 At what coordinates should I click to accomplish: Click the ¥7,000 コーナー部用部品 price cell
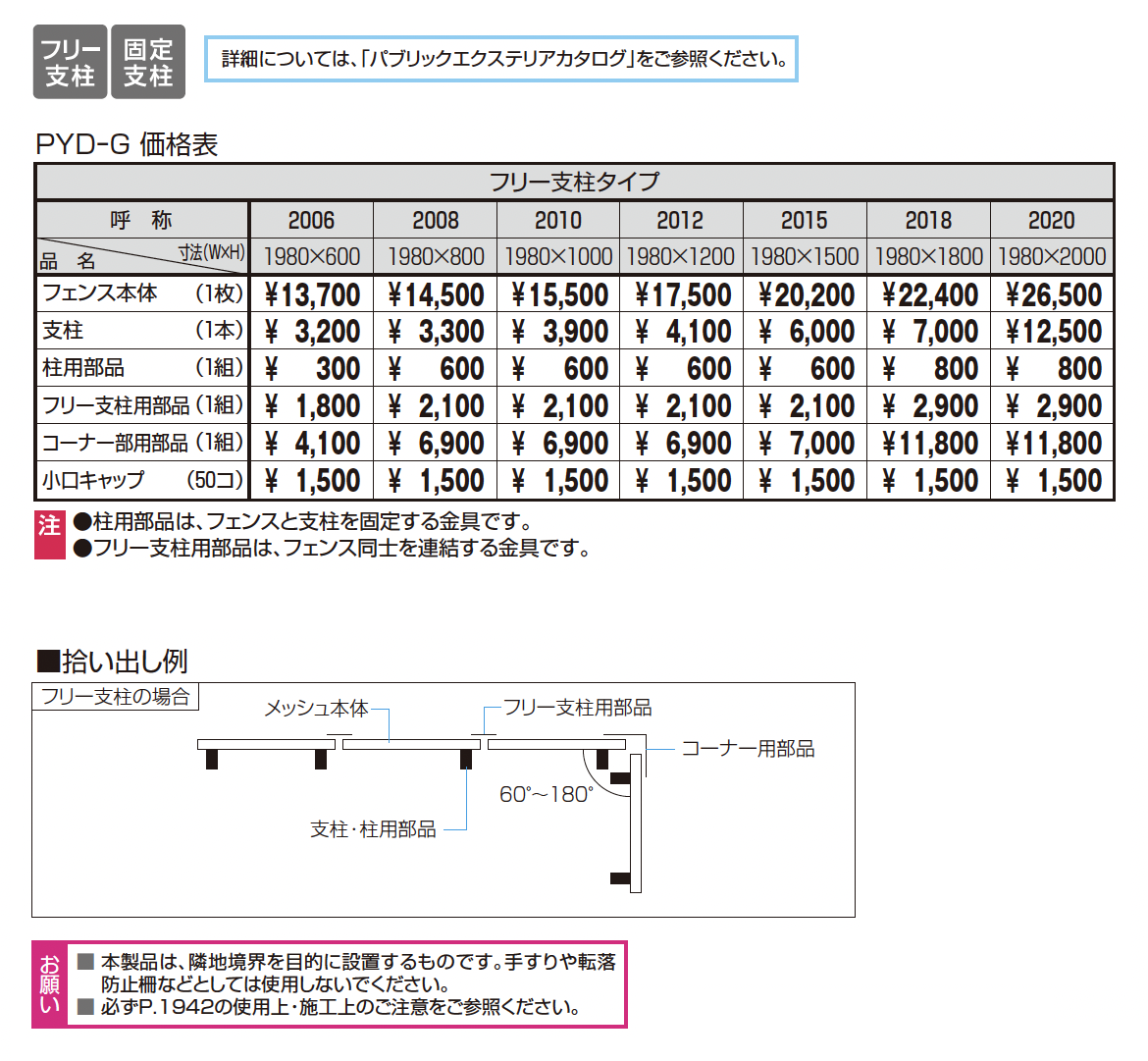[805, 444]
